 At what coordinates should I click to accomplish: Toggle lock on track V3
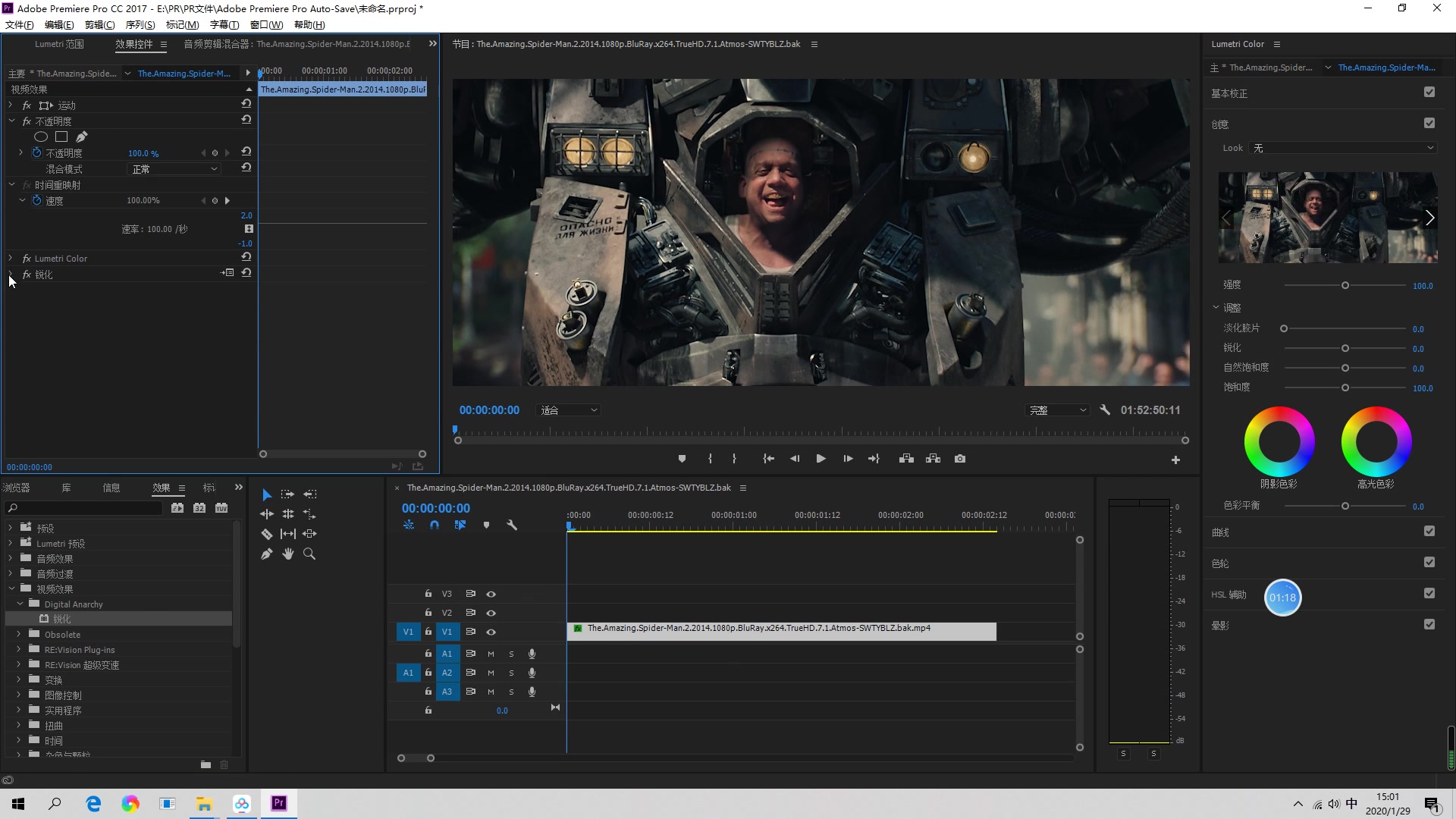(x=428, y=594)
